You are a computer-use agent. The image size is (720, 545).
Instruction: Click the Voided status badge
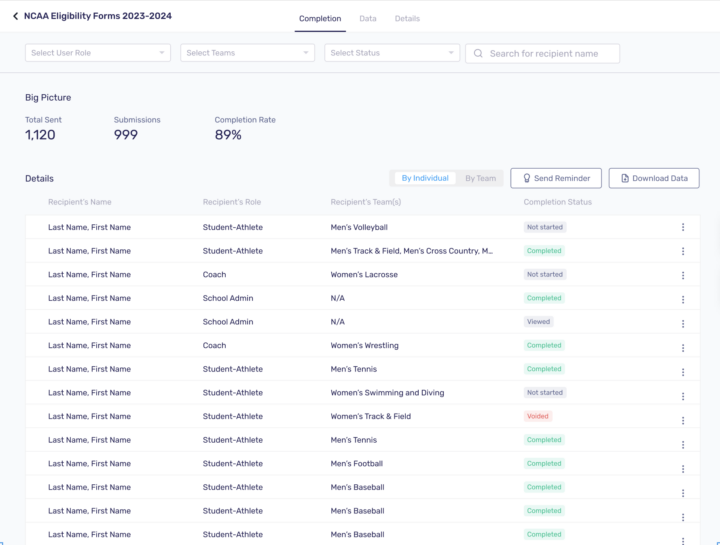click(x=538, y=417)
